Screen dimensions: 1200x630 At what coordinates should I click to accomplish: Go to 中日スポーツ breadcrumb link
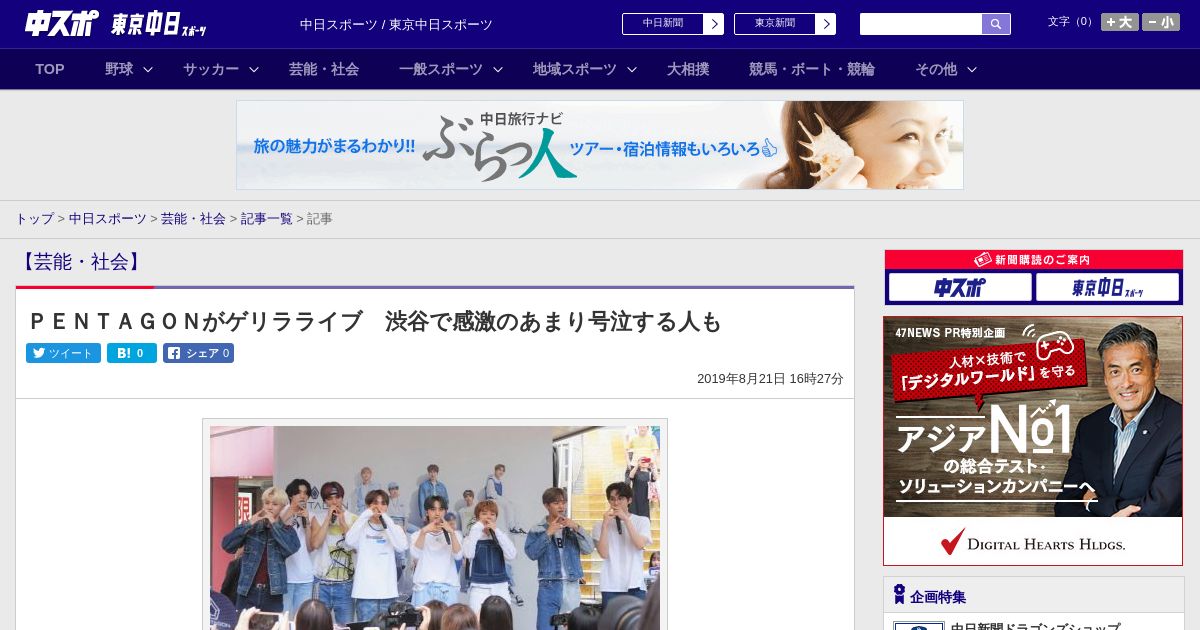(x=108, y=218)
